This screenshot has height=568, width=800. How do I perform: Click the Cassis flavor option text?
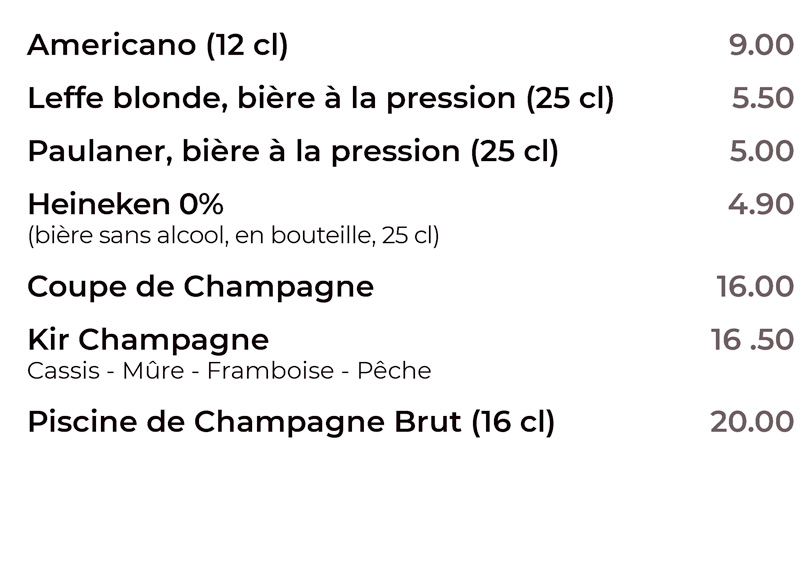coord(63,371)
